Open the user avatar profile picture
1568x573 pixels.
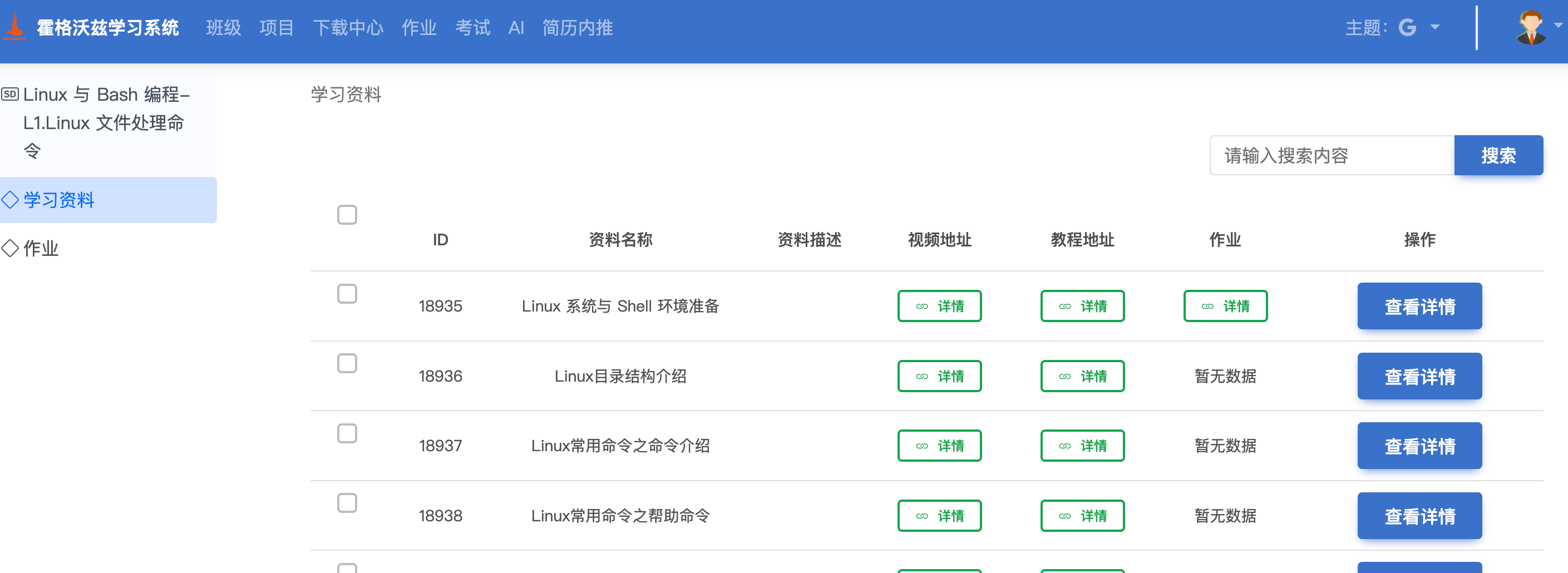[1530, 27]
